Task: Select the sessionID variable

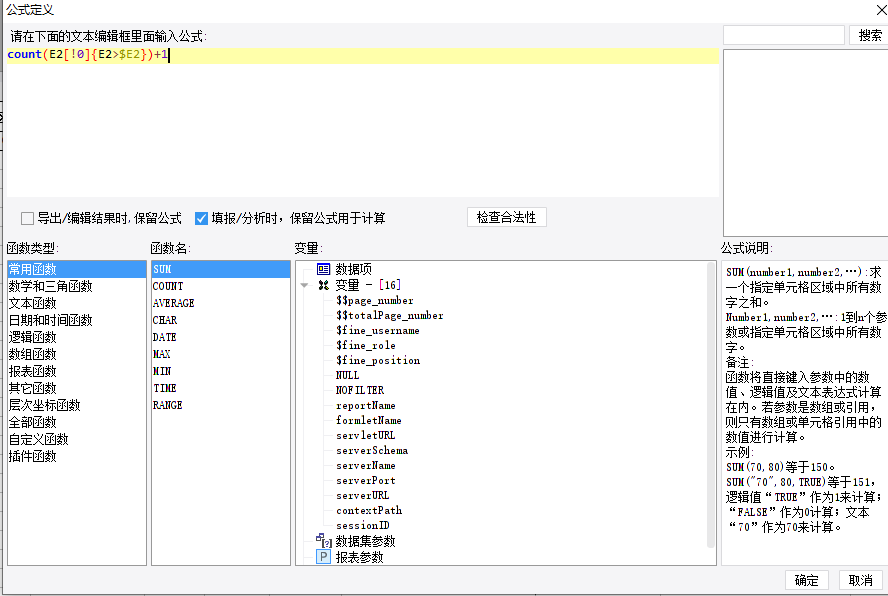Action: tap(362, 526)
